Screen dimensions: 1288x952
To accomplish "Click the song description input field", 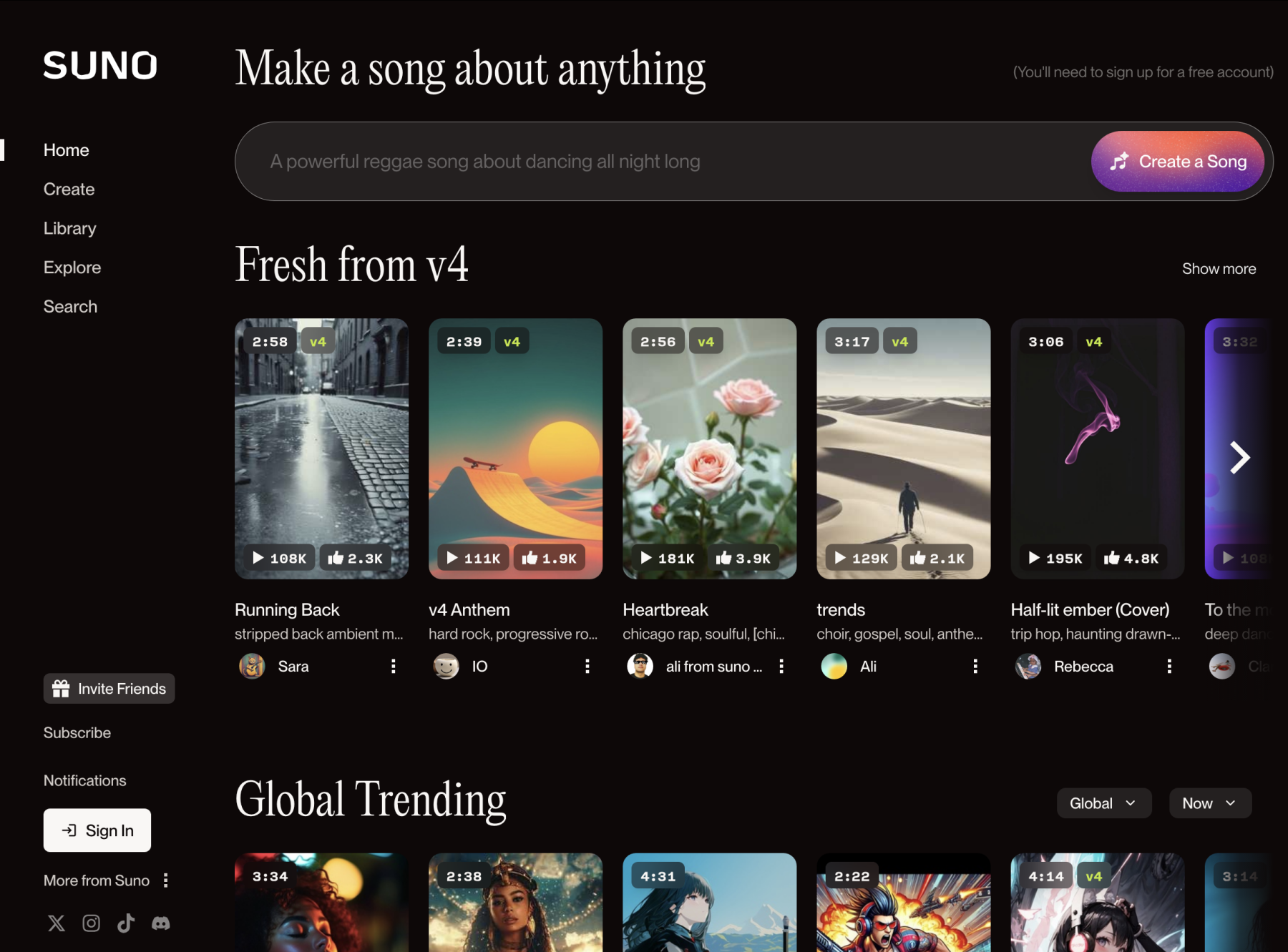I will (x=658, y=162).
